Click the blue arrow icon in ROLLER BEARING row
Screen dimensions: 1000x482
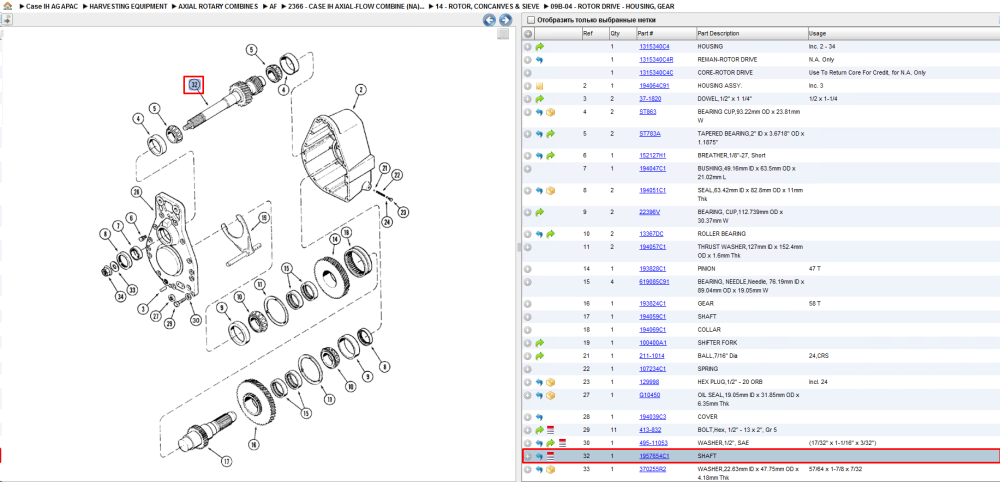coord(540,234)
